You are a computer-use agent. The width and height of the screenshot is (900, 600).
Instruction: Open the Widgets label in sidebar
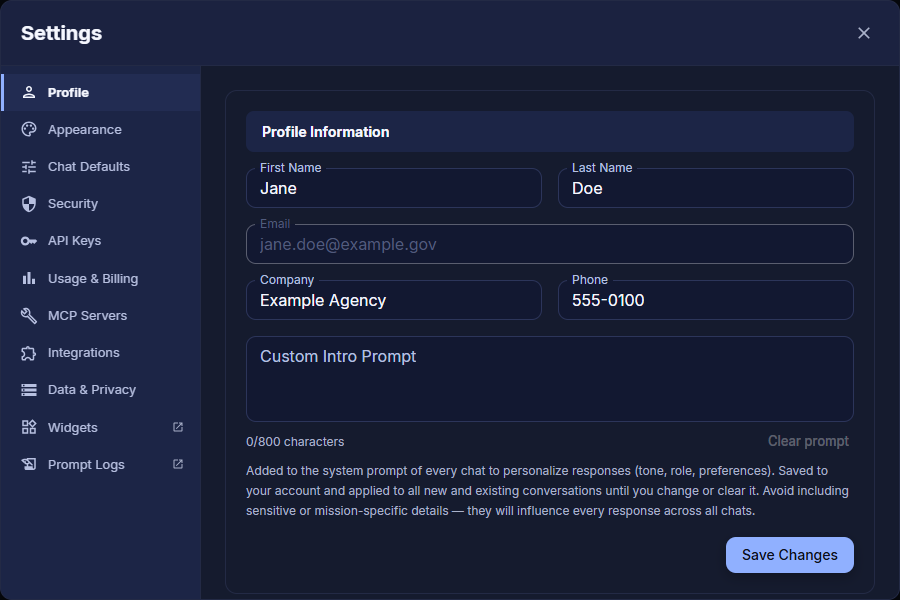pos(73,428)
